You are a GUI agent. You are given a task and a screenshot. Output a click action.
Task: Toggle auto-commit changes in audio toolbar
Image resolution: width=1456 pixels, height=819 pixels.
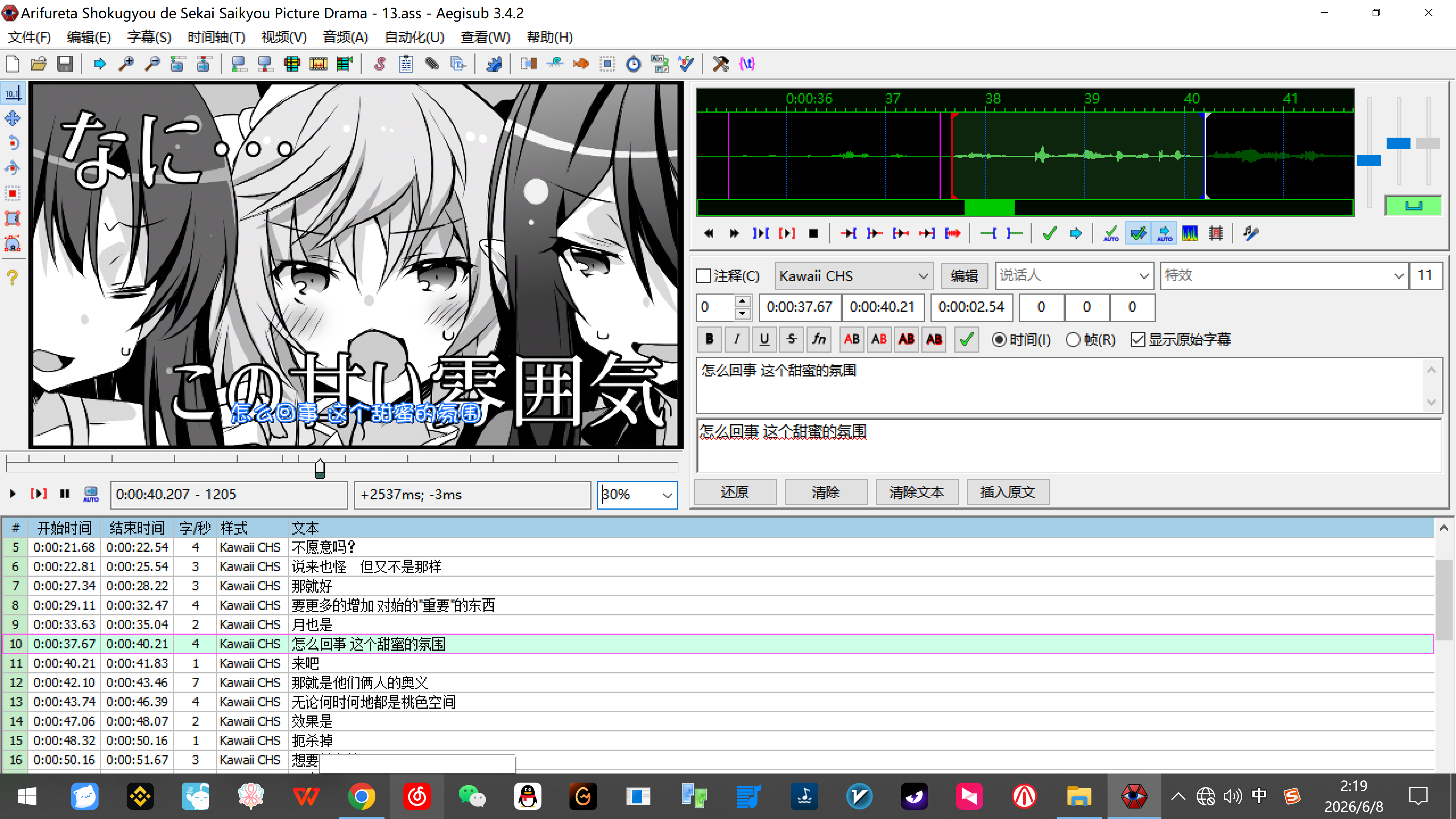point(1111,234)
